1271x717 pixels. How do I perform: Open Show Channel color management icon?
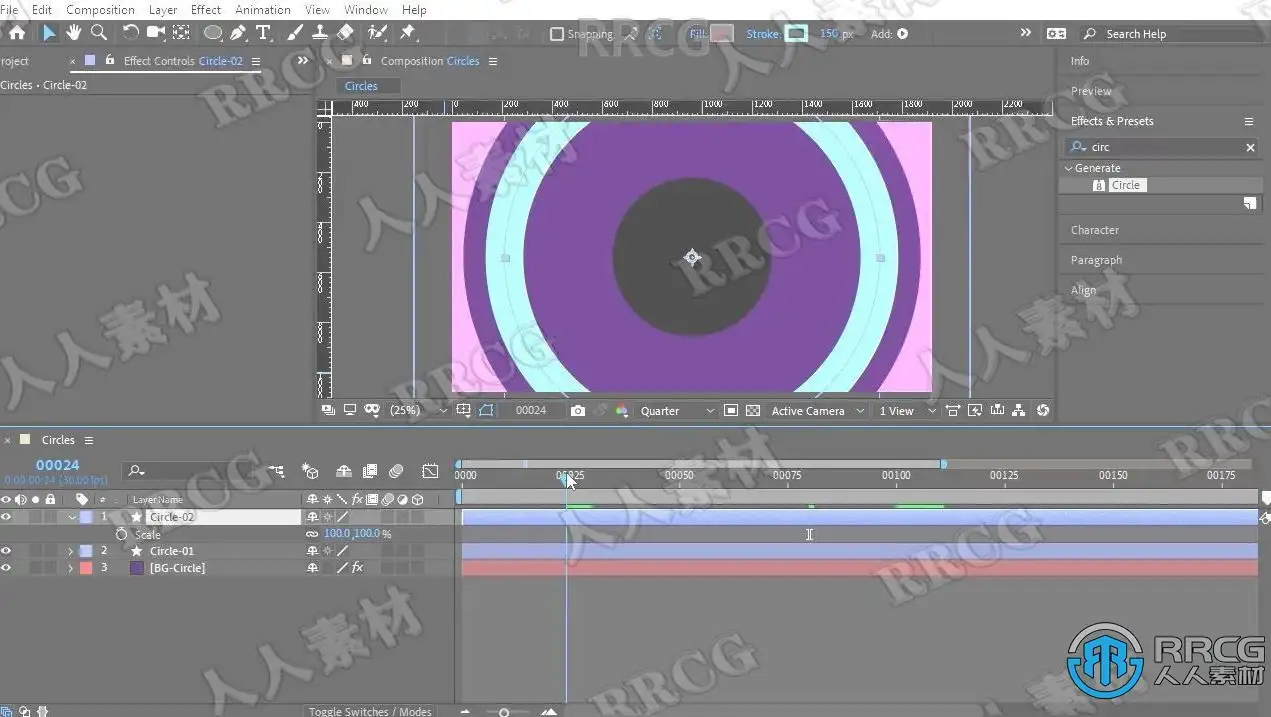tap(621, 411)
